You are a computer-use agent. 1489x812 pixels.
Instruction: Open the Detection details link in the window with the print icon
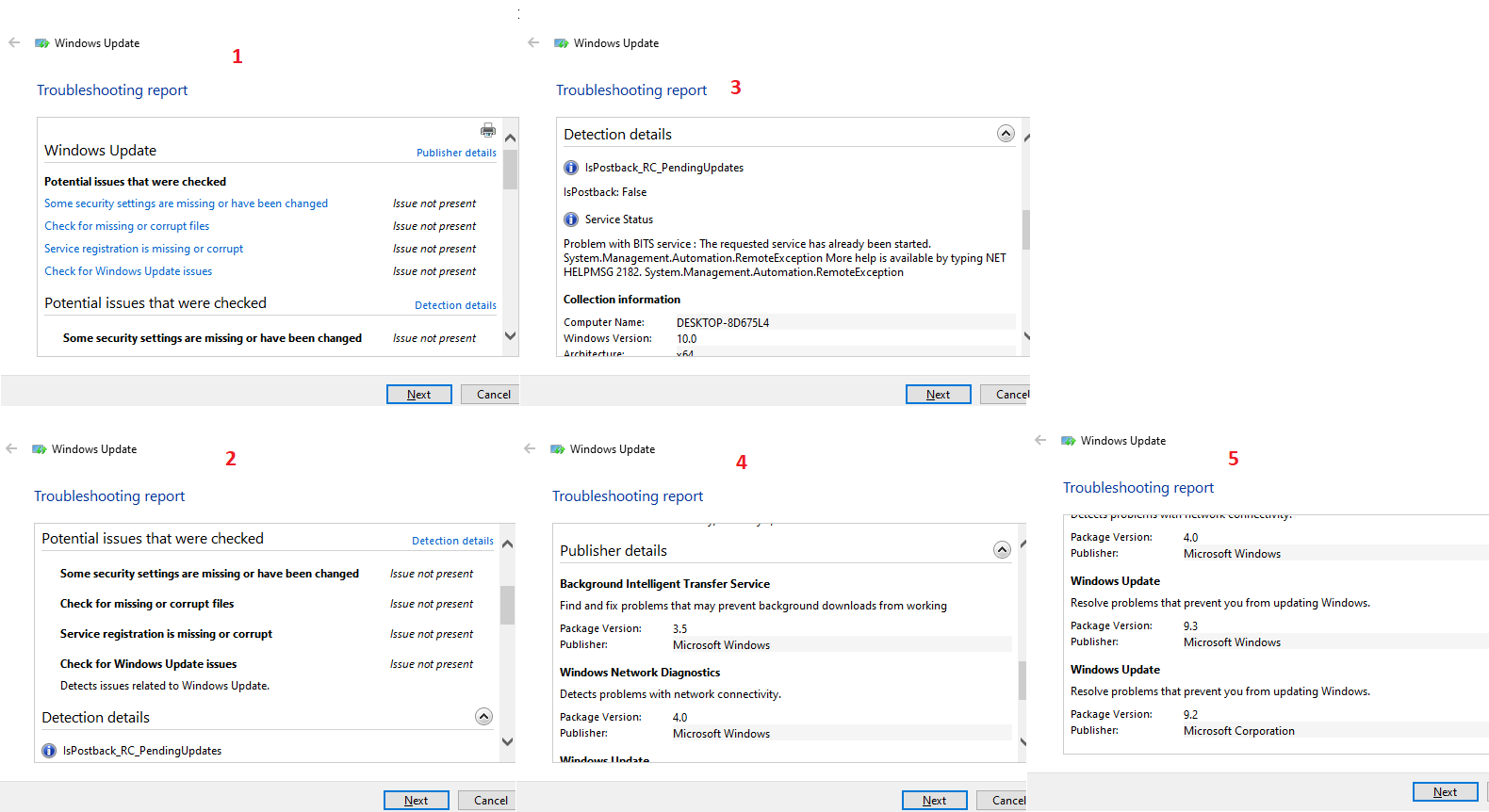455,305
